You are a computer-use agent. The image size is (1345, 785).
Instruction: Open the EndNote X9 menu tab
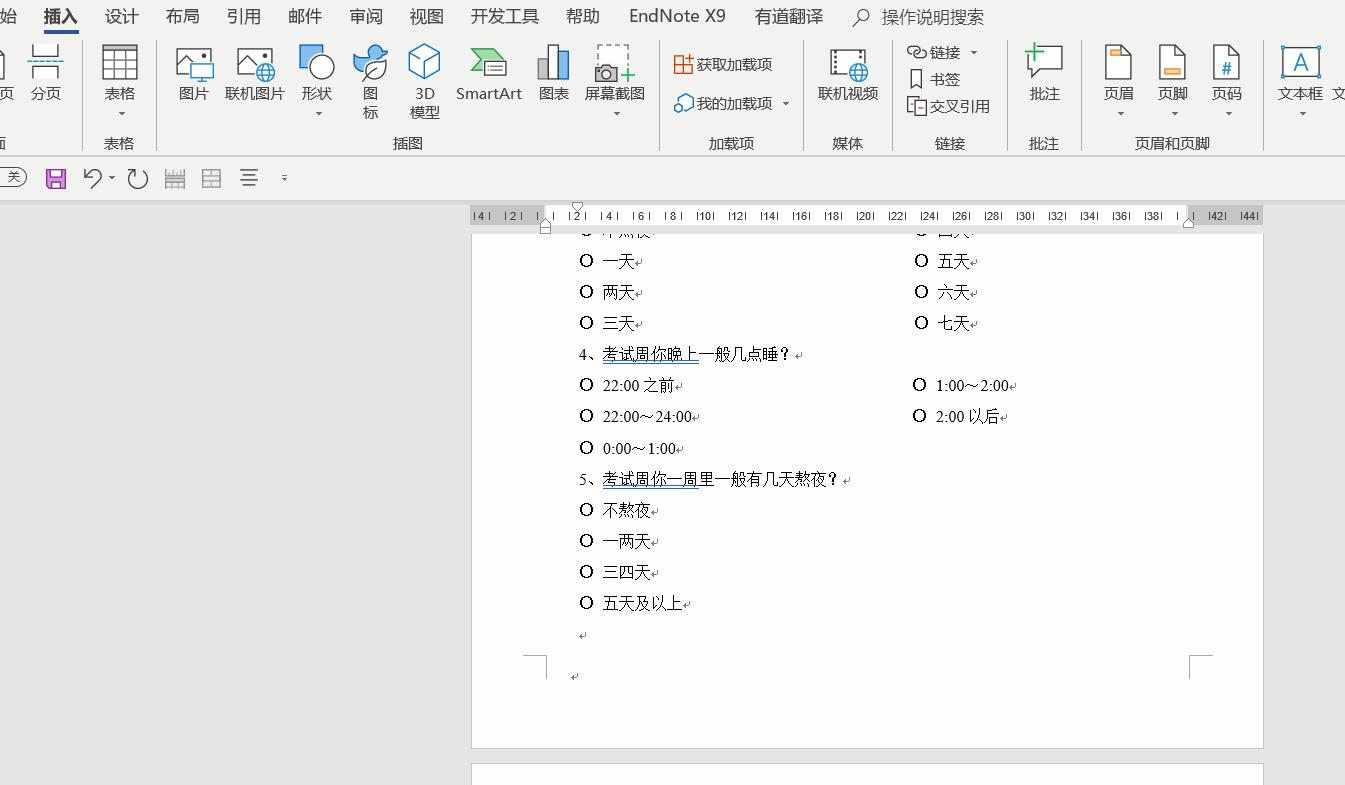(677, 16)
